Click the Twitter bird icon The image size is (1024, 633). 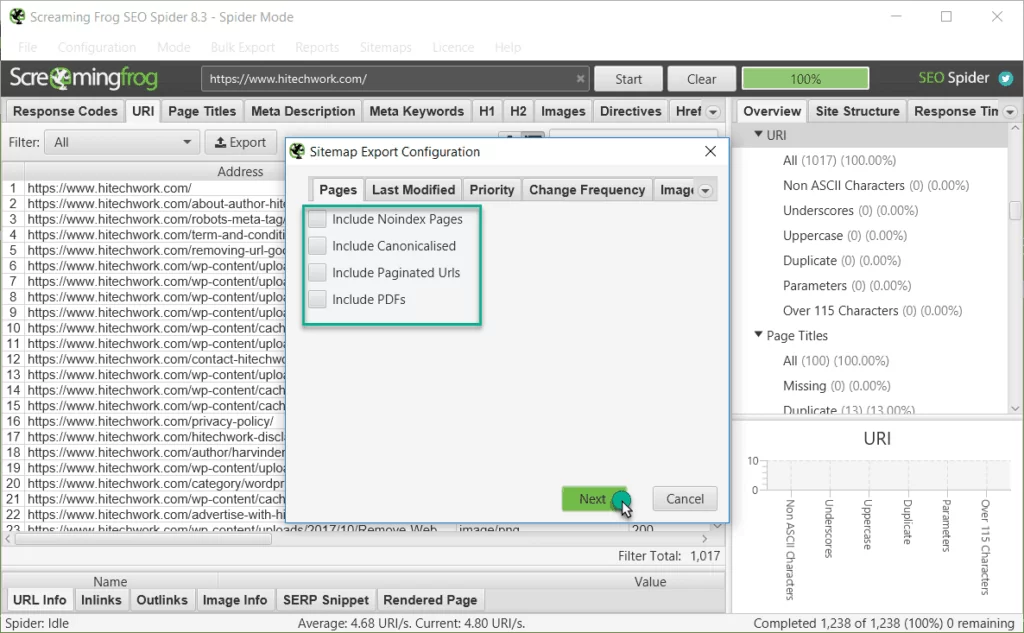1006,79
